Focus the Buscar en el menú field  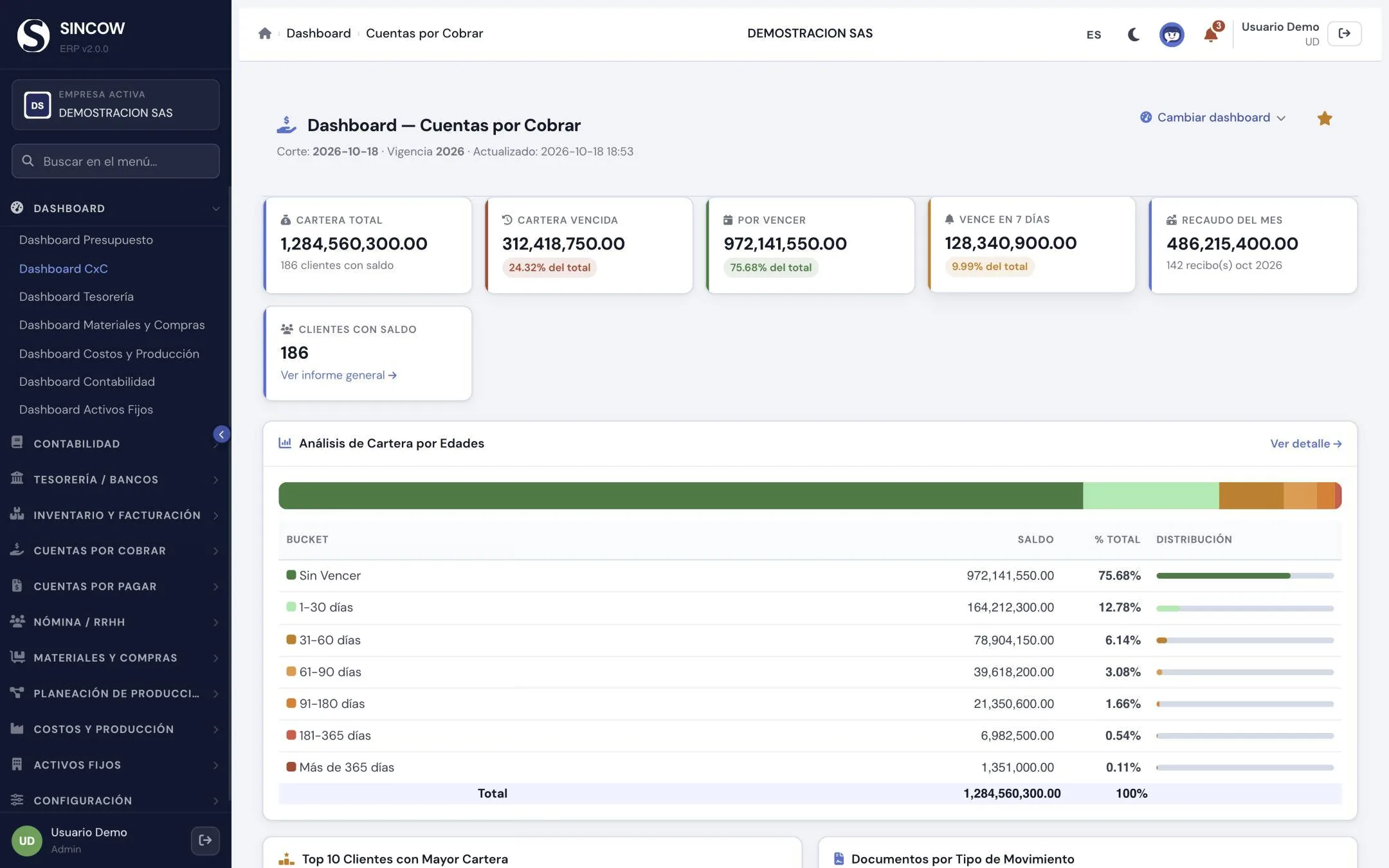(116, 161)
